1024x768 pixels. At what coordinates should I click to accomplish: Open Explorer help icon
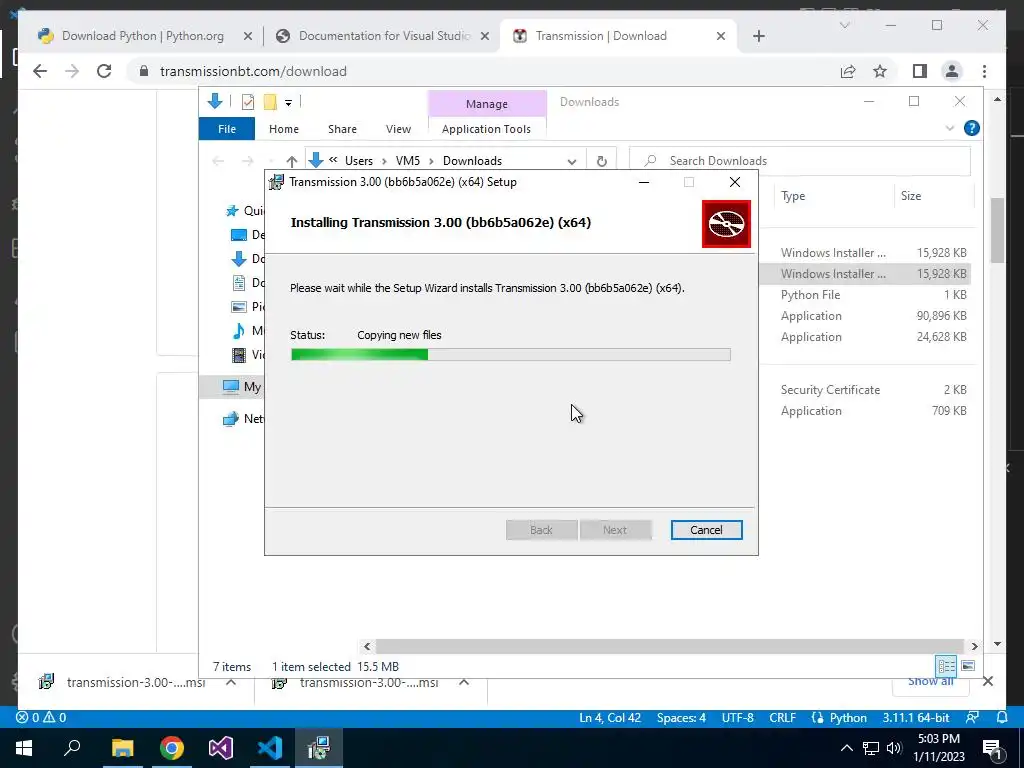coord(971,128)
